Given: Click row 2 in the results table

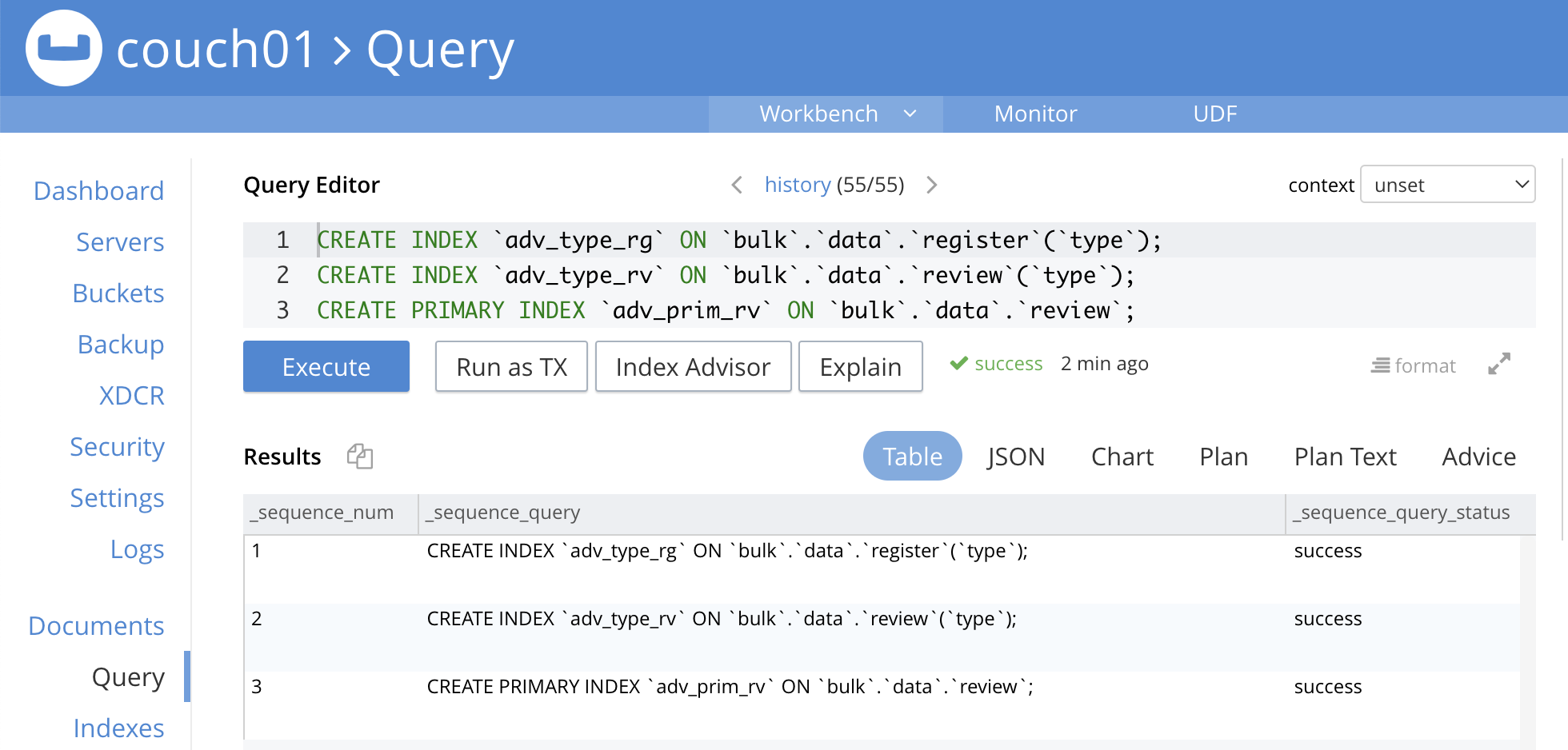Looking at the screenshot, I should [x=720, y=618].
